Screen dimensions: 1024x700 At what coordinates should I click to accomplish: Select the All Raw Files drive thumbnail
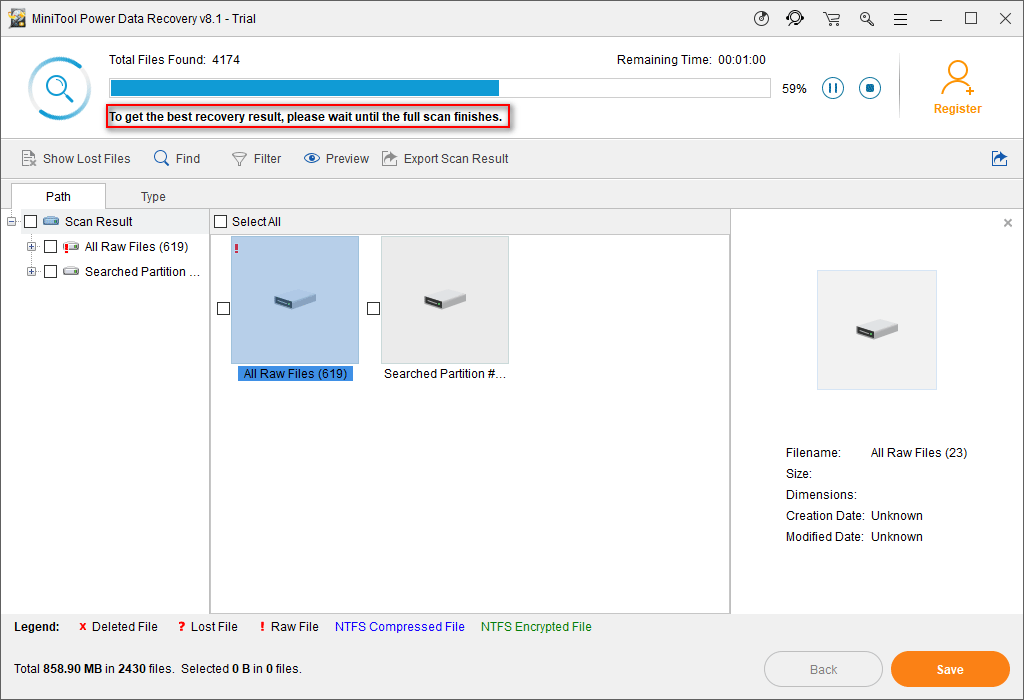click(295, 300)
